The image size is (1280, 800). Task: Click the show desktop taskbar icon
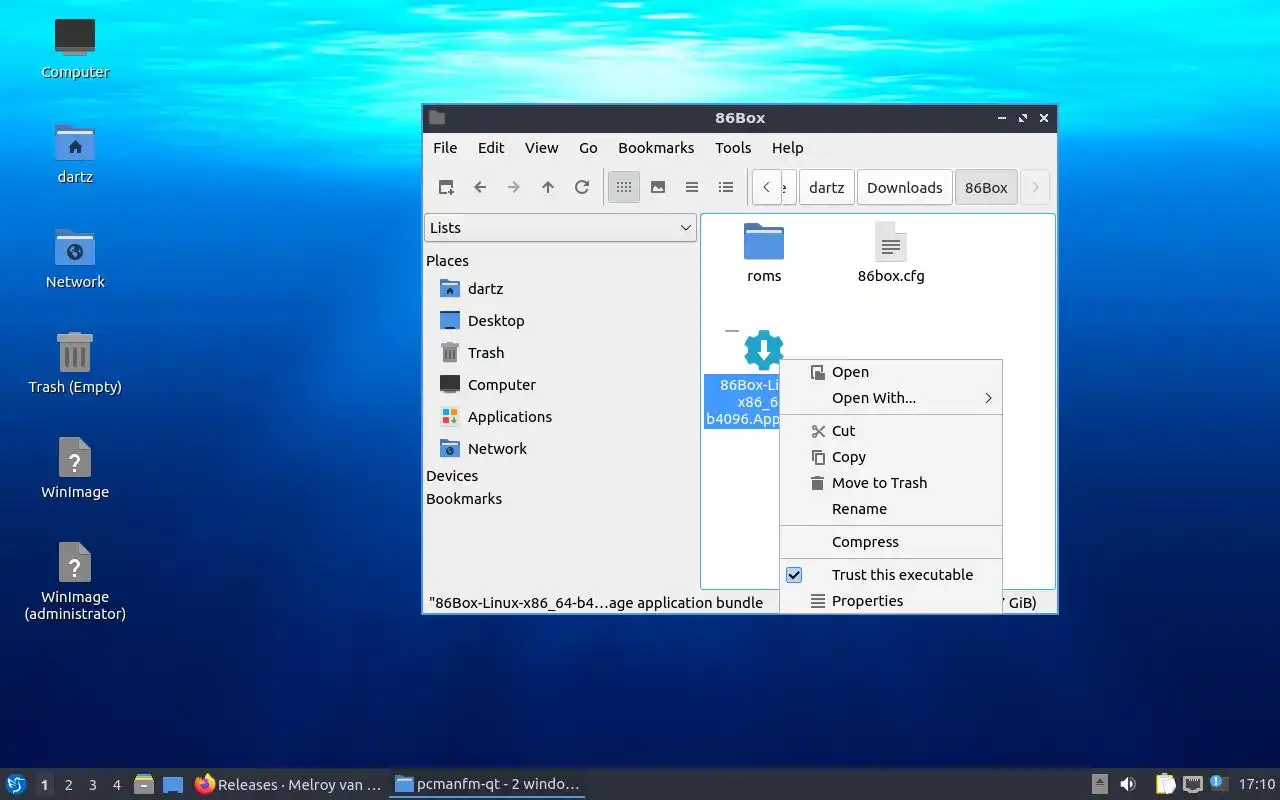click(x=173, y=784)
